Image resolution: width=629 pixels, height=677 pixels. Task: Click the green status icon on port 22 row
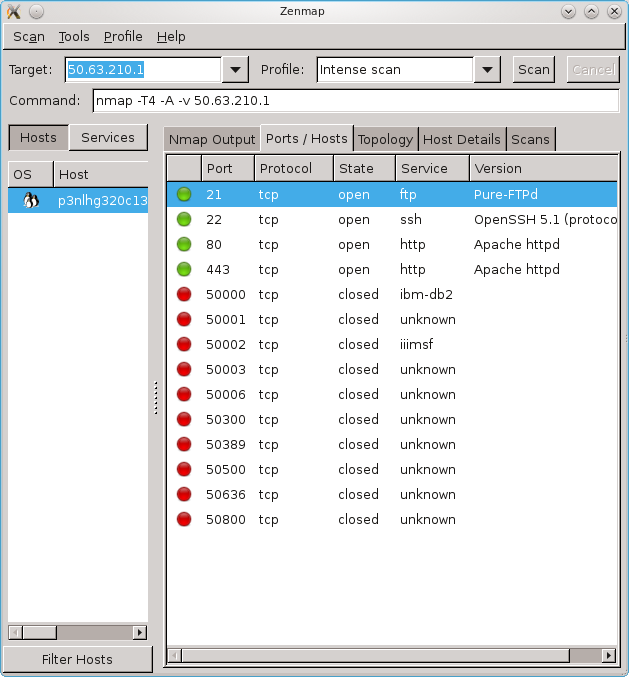click(184, 219)
